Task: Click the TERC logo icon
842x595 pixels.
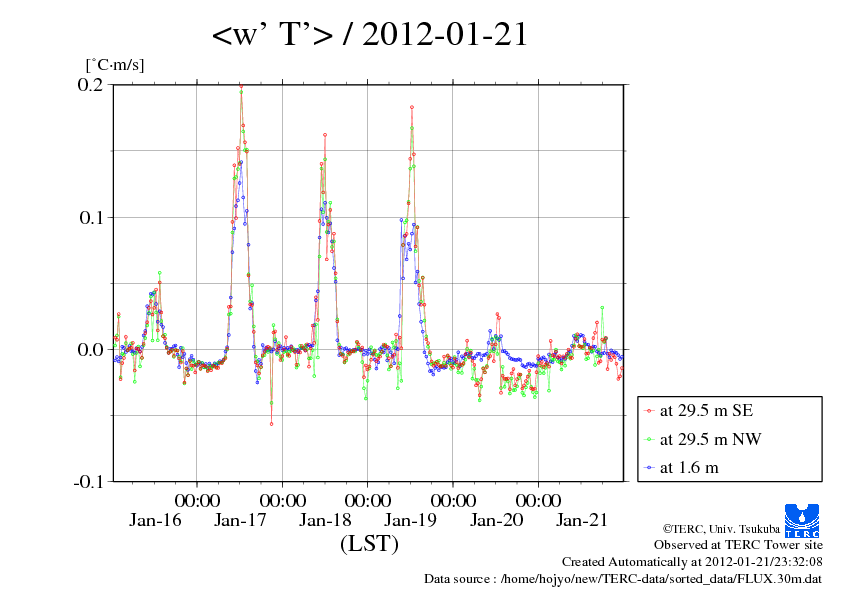Action: [x=802, y=520]
